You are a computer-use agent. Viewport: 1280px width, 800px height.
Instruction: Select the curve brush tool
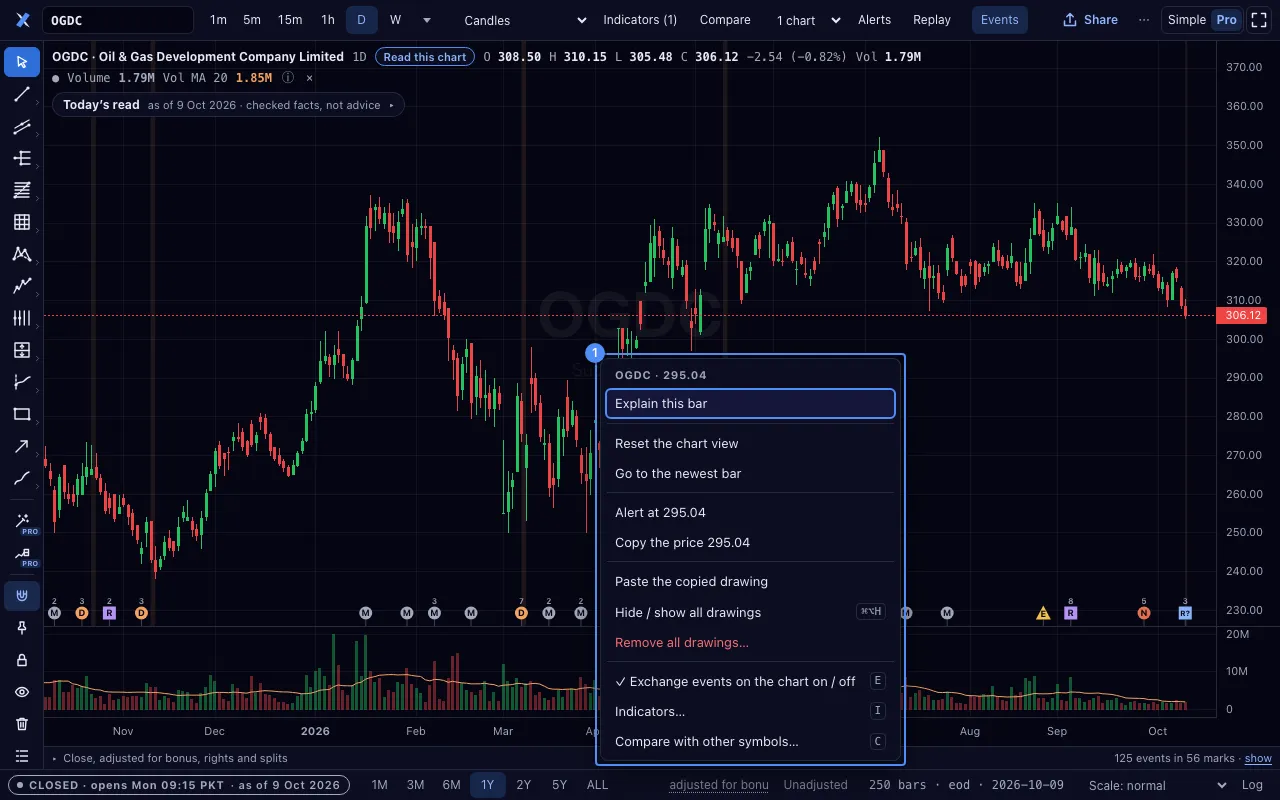22,478
